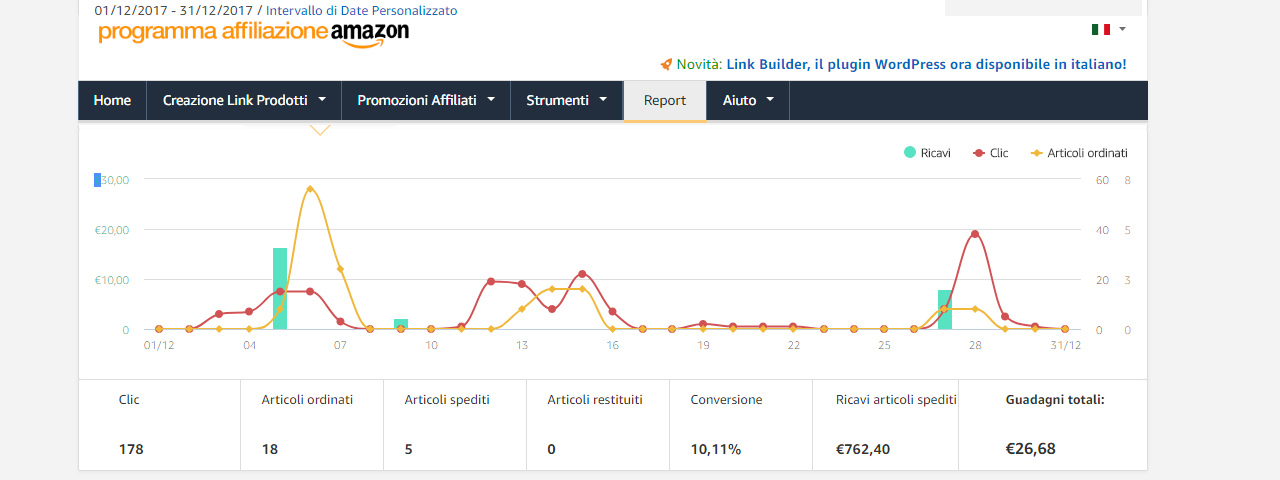The image size is (1280, 480).
Task: Switch to the Report tab
Action: (x=665, y=100)
